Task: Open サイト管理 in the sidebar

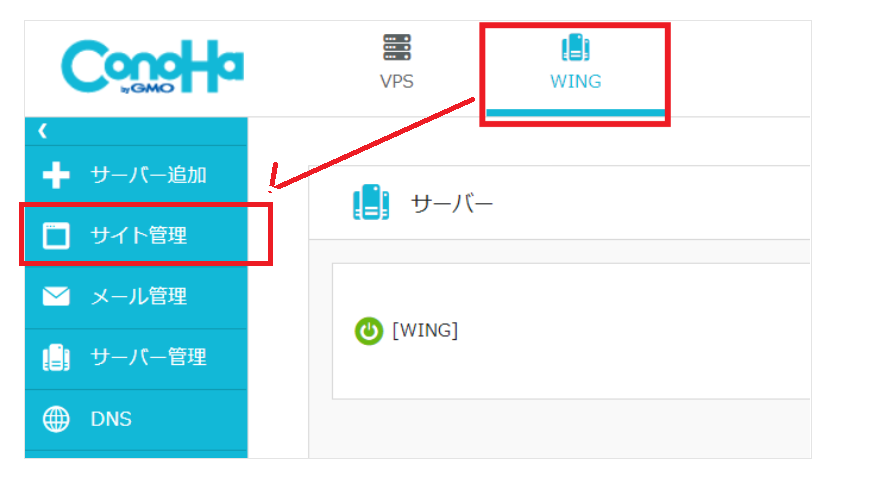Action: point(136,236)
